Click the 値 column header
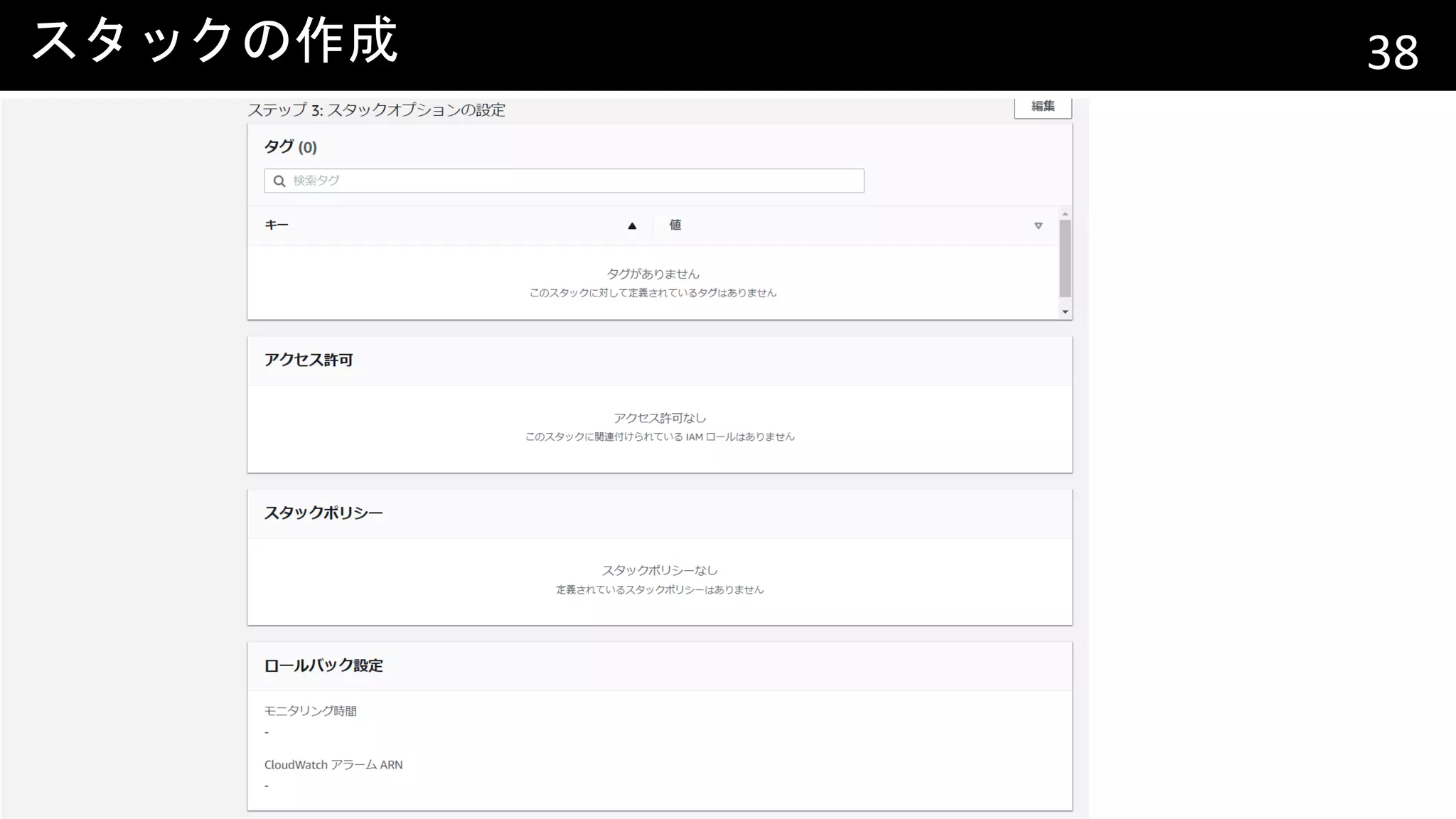This screenshot has height=819, width=1456. (675, 225)
